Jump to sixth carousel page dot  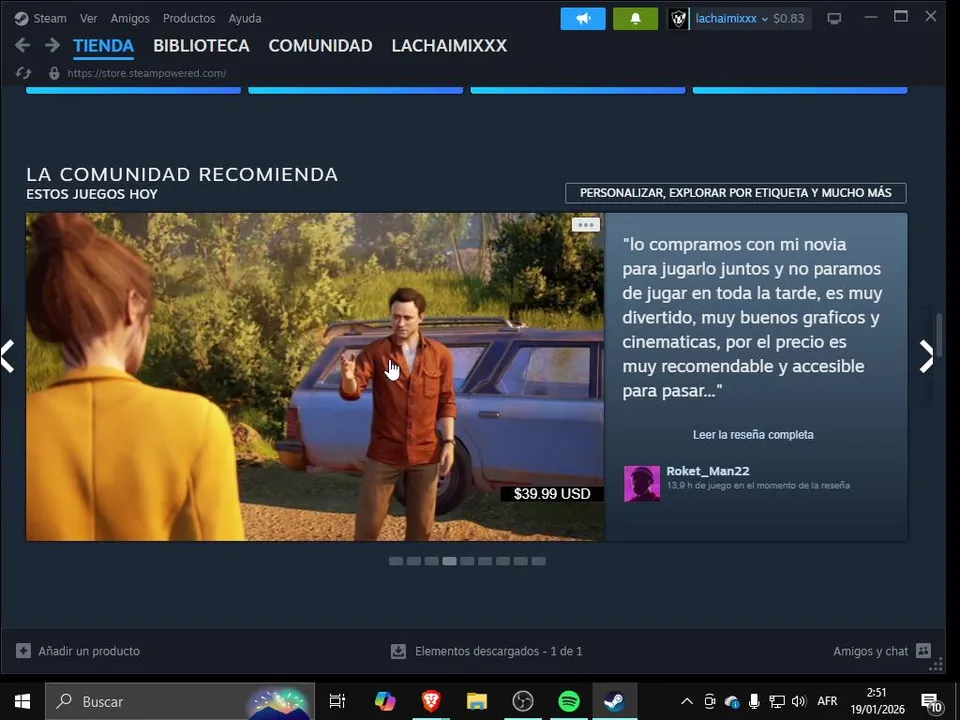point(485,561)
